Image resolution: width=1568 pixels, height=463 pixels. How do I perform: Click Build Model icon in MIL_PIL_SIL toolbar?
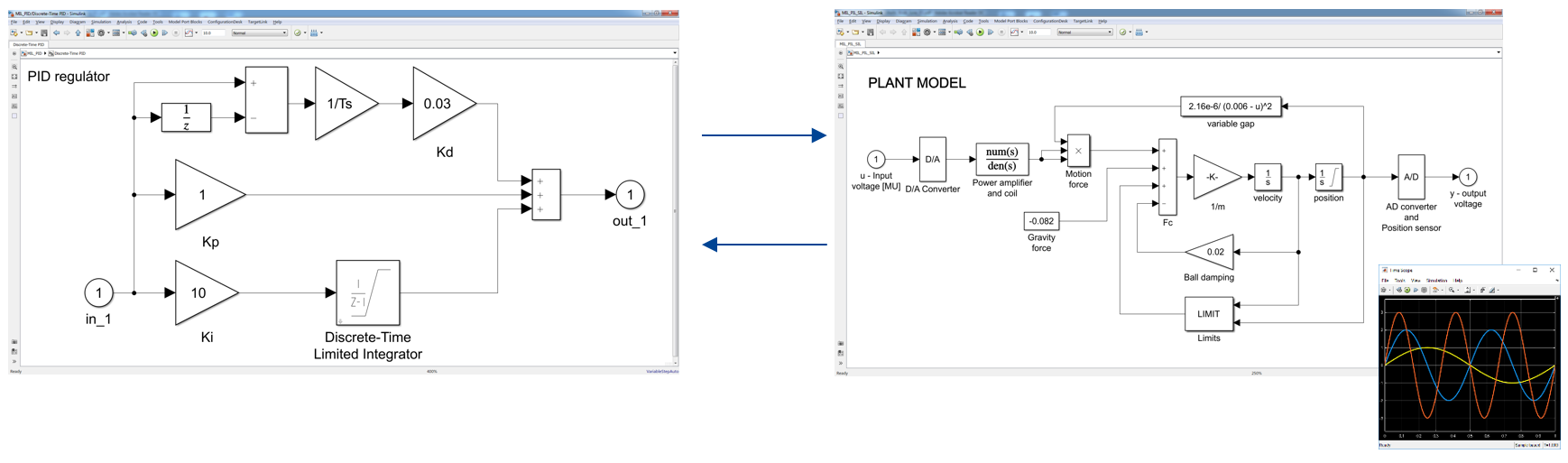click(x=1139, y=32)
